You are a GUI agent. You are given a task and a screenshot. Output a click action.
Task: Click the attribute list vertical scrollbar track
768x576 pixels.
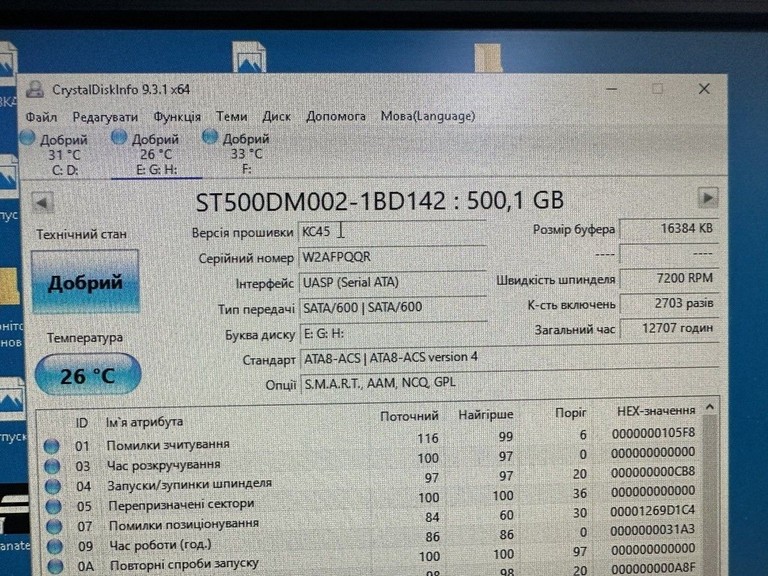click(x=710, y=495)
